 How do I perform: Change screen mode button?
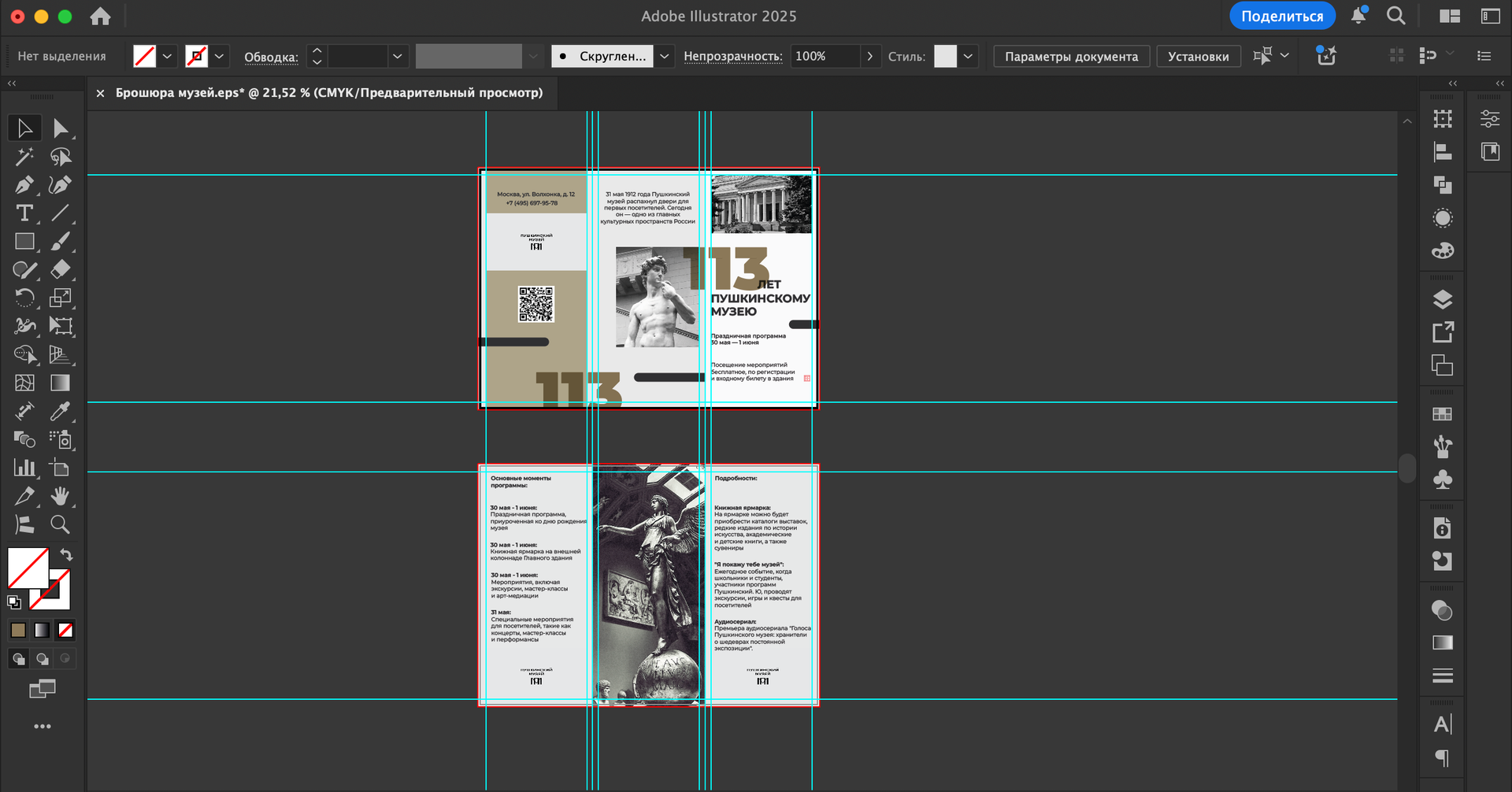42,690
